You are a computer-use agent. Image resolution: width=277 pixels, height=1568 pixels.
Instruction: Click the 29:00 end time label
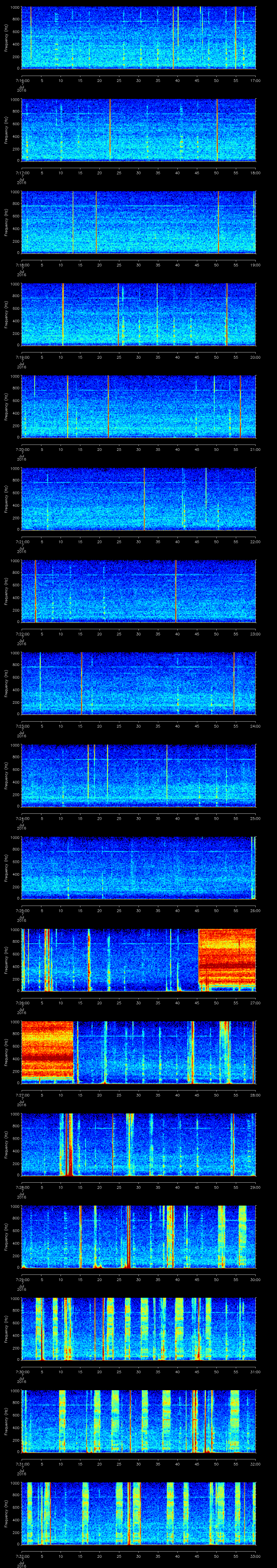point(255,1187)
